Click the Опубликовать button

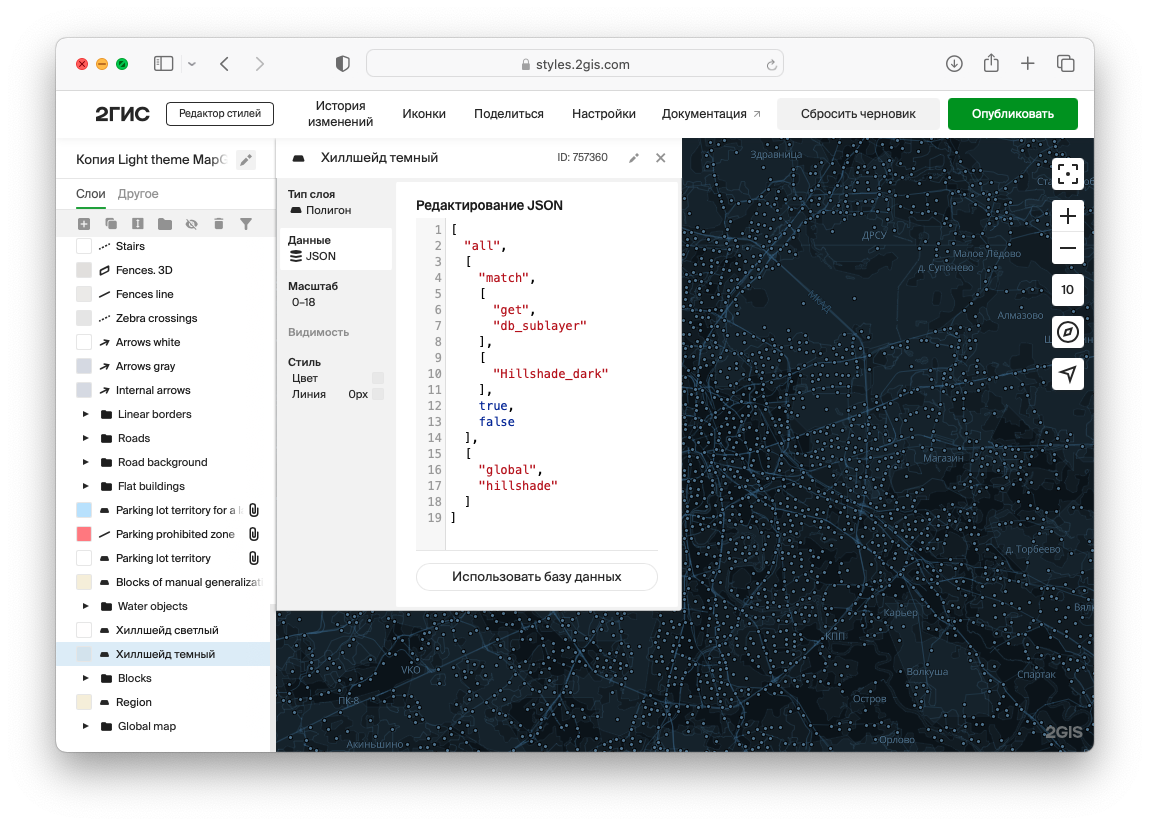1012,114
